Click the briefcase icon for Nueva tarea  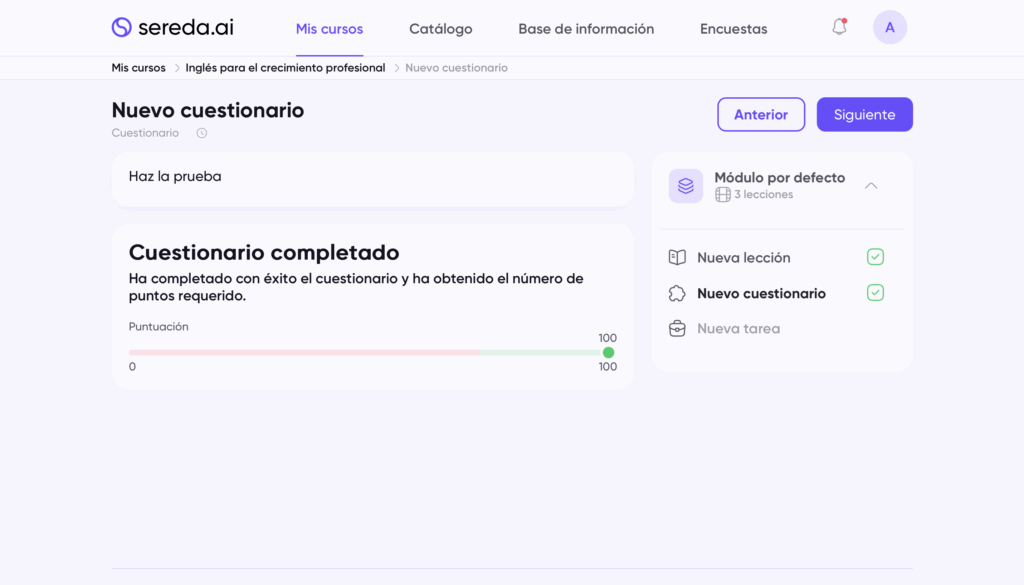coord(677,329)
